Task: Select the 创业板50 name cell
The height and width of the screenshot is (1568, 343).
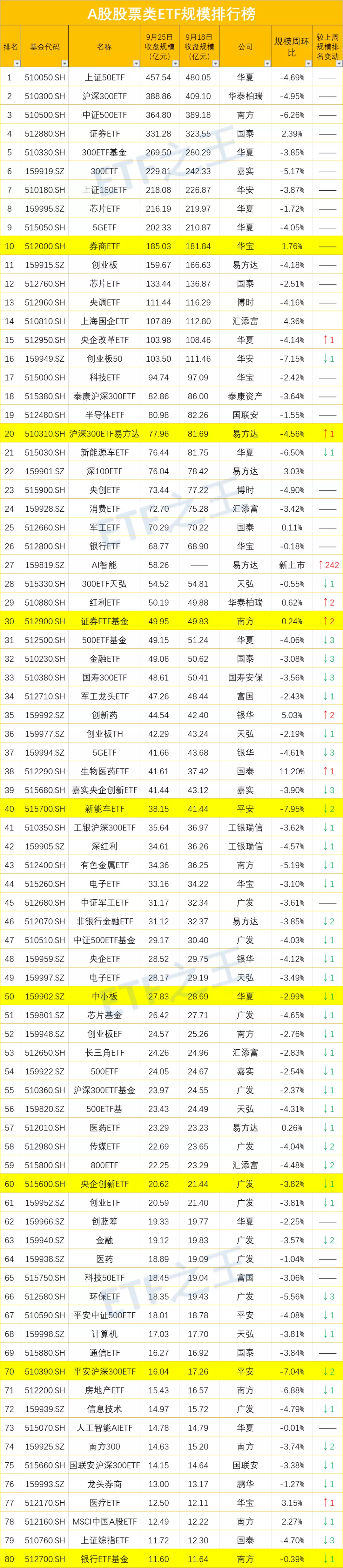Action: click(x=104, y=358)
